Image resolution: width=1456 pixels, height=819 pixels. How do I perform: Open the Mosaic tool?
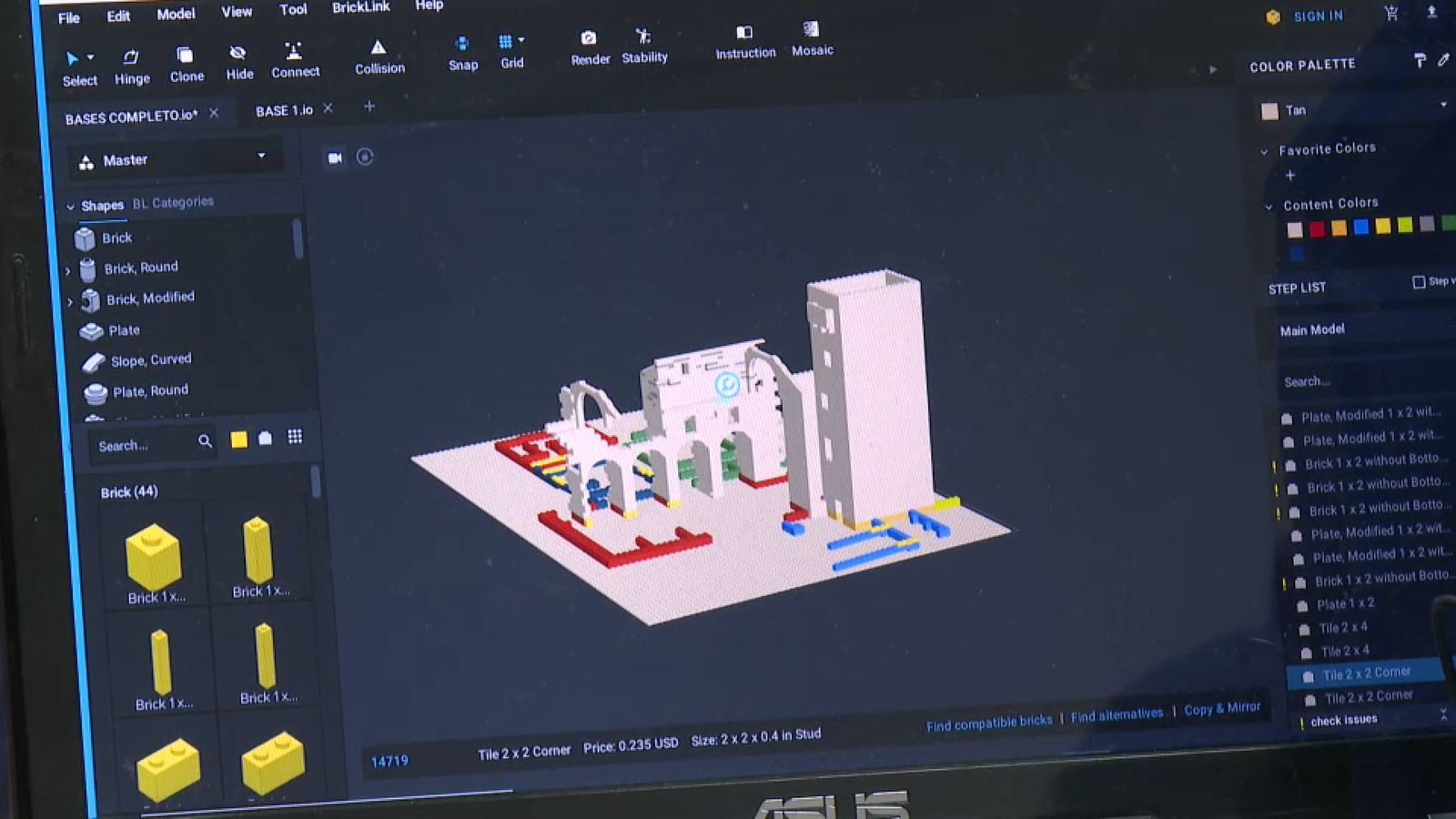(x=812, y=39)
